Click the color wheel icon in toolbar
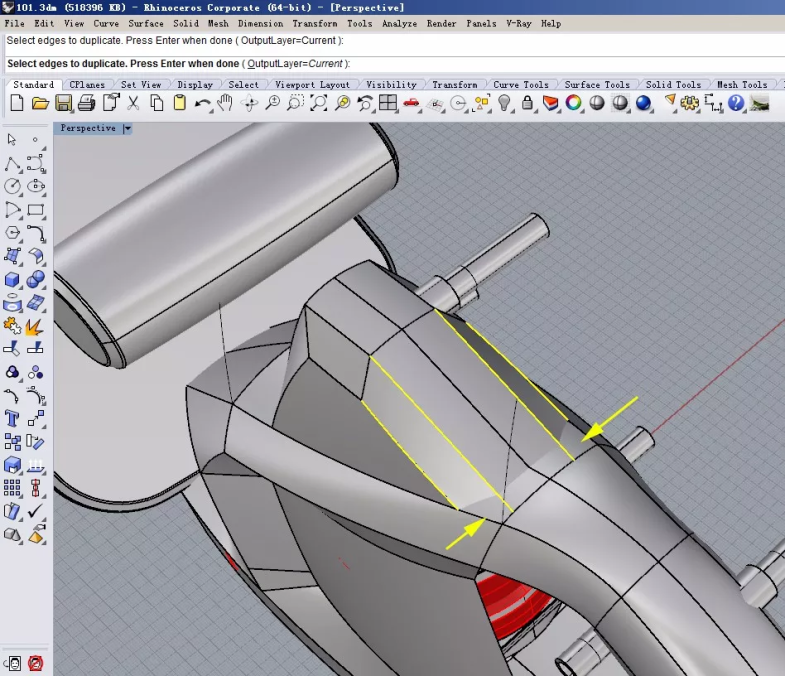This screenshot has width=785, height=676. (x=574, y=103)
